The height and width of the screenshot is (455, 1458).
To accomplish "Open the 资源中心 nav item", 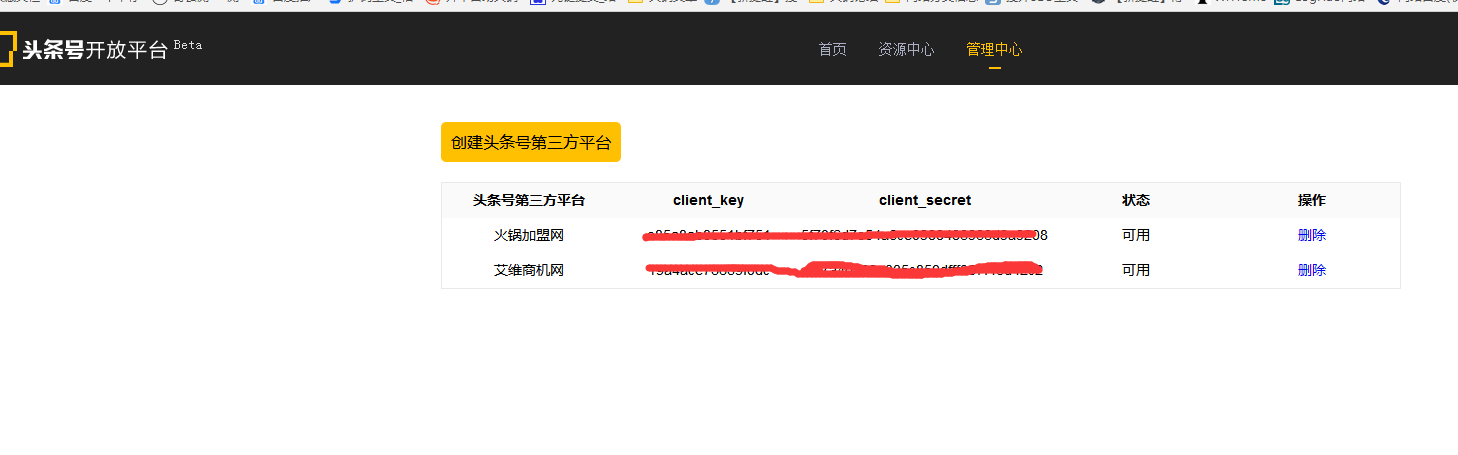I will [x=906, y=49].
